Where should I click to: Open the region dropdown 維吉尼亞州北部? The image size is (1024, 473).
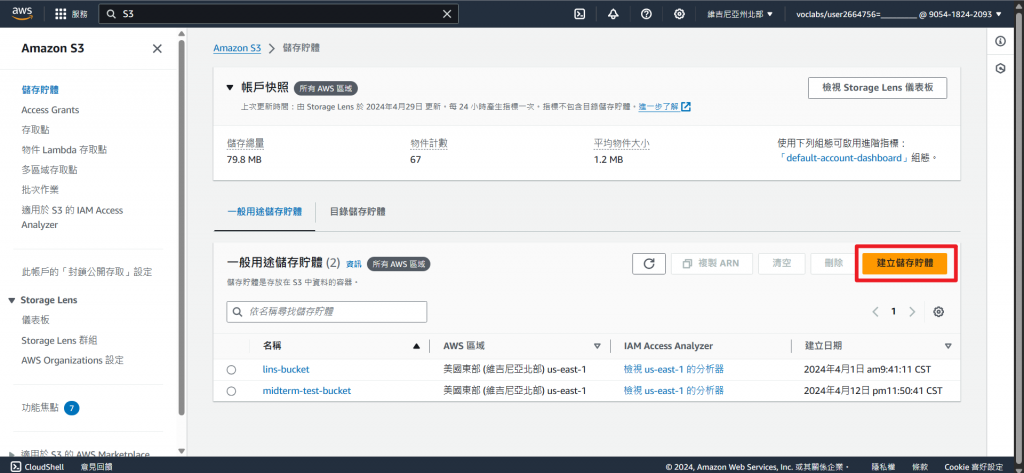pyautogui.click(x=741, y=14)
